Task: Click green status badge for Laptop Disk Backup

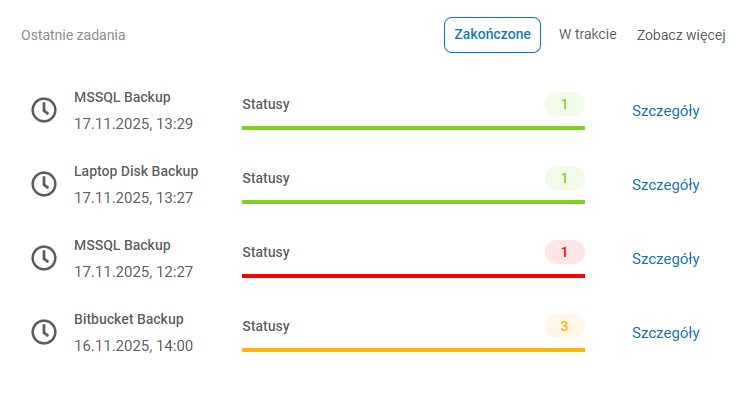Action: (564, 178)
